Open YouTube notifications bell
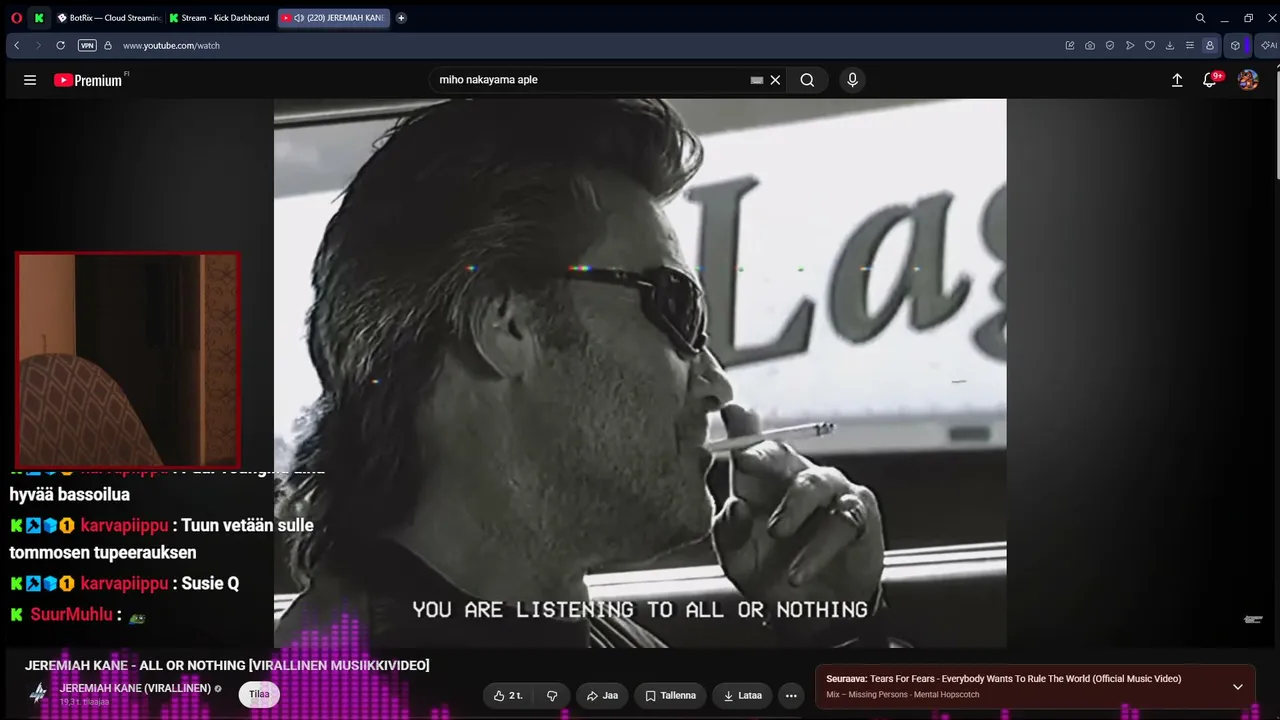This screenshot has height=720, width=1280. 1210,80
